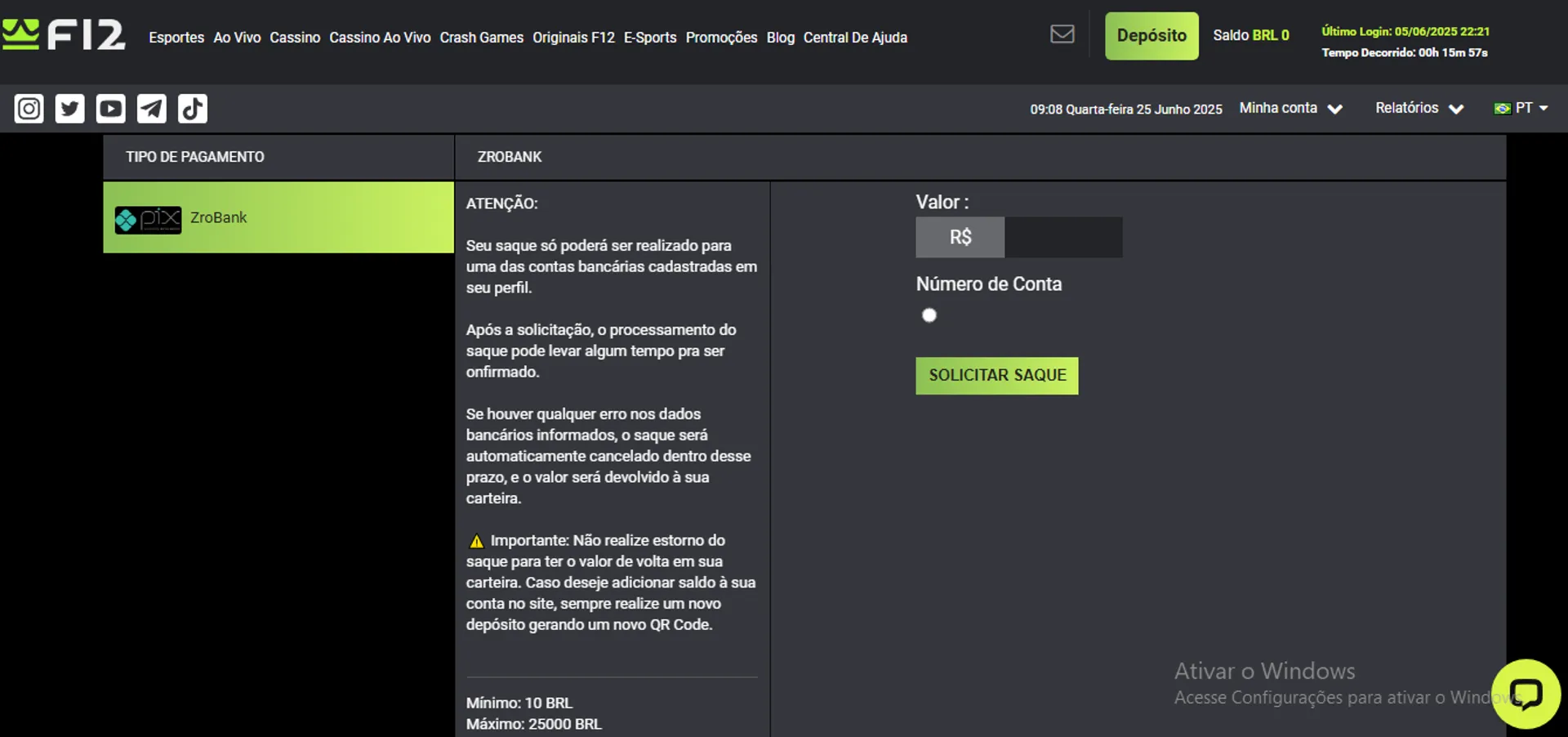Open Ao Vivo section
The image size is (1568, 737).
(x=237, y=38)
